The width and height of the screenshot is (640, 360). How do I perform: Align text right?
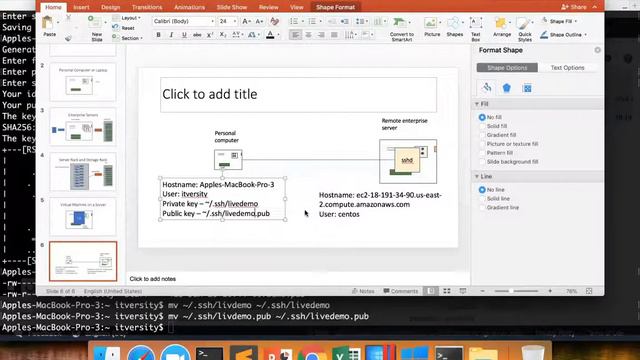point(321,35)
